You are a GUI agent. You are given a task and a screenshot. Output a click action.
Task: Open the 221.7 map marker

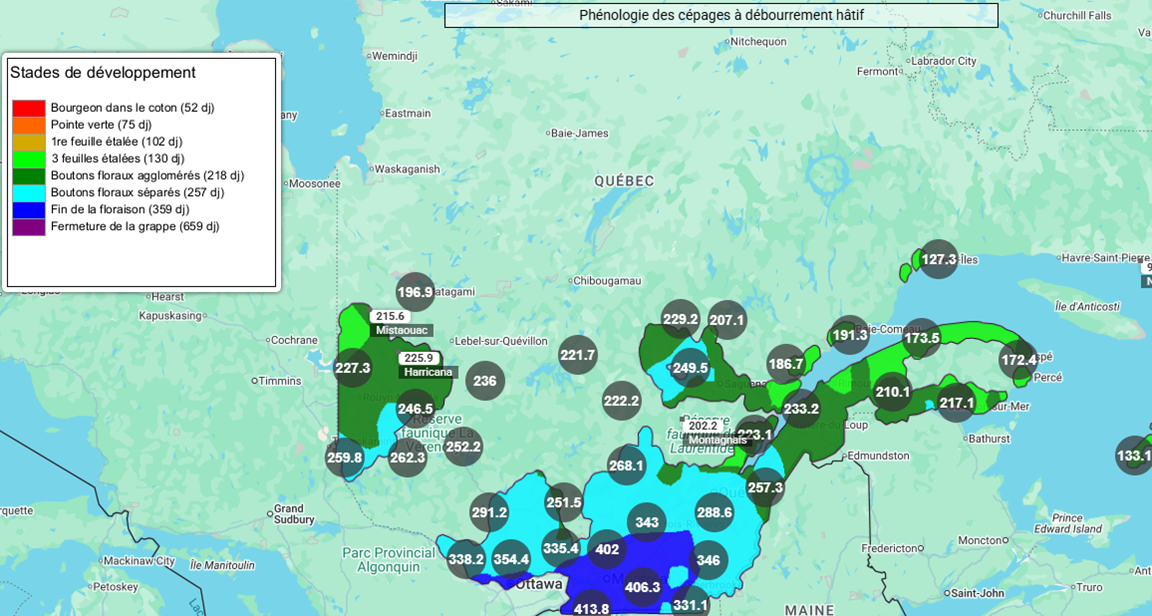coord(577,355)
